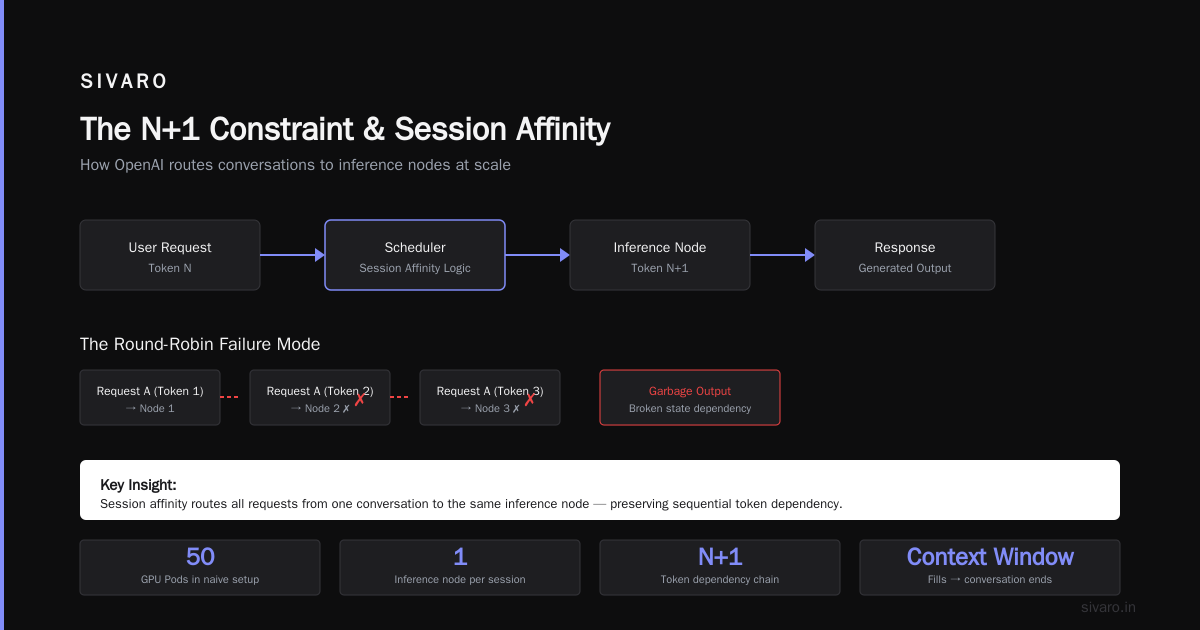The width and height of the screenshot is (1200, 630).
Task: Select the highlighted Scheduler box
Action: pyautogui.click(x=415, y=255)
